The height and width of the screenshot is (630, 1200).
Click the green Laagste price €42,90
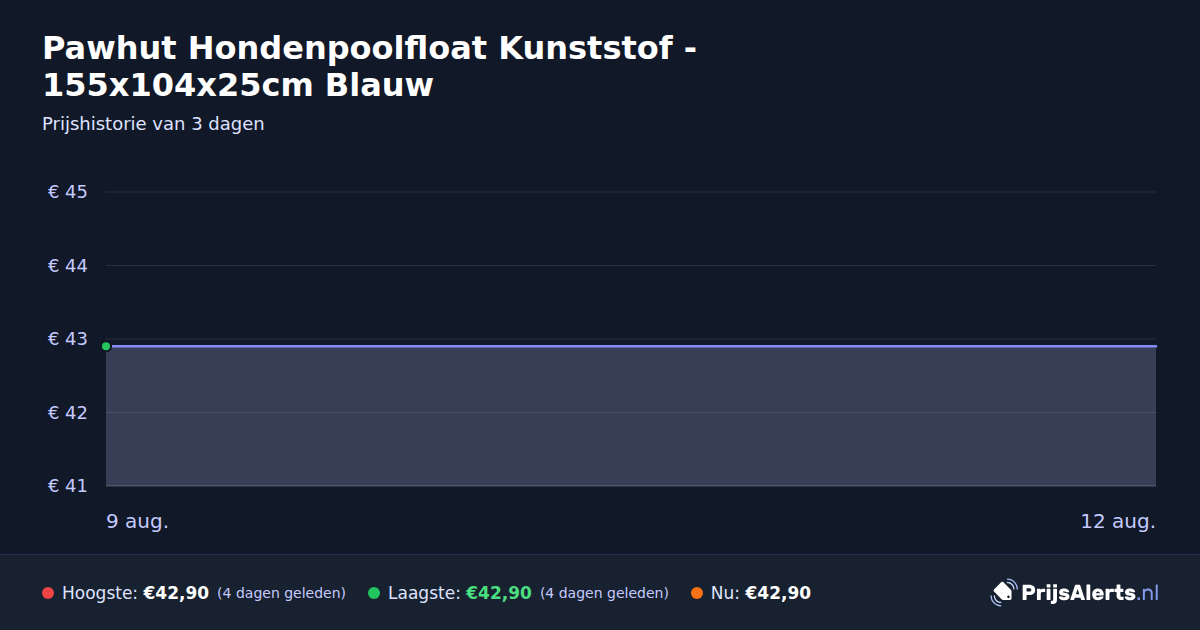pos(498,593)
